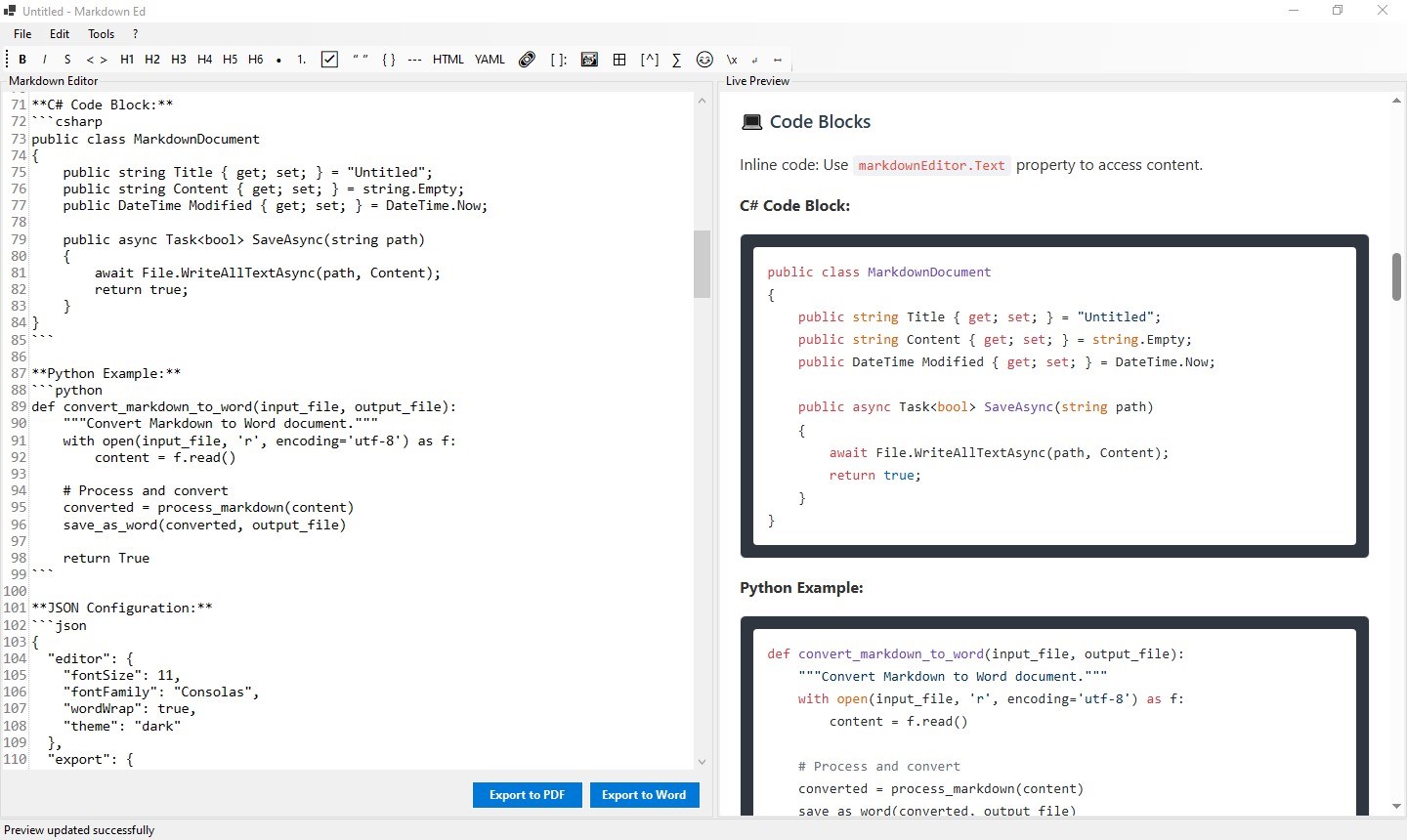Apply strikethrough with the S button
1407x840 pixels.
[67, 60]
